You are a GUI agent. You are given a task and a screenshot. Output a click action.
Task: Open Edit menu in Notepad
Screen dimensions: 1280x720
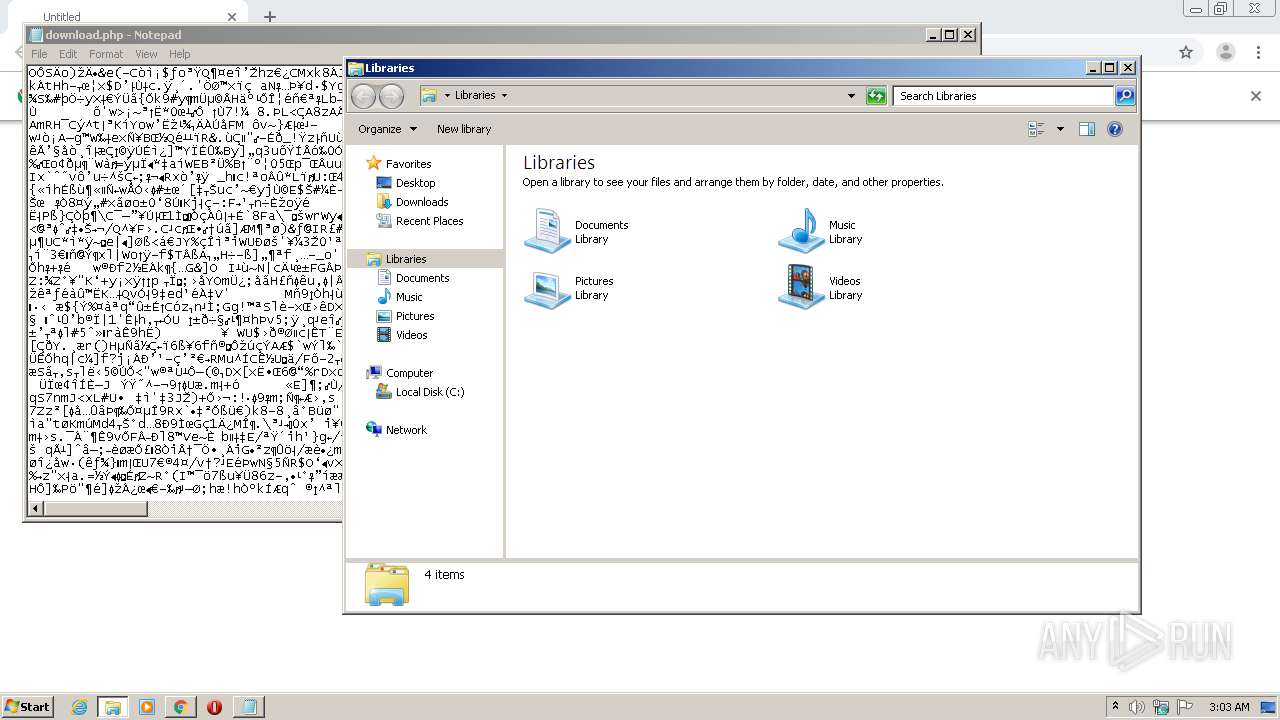click(x=68, y=54)
